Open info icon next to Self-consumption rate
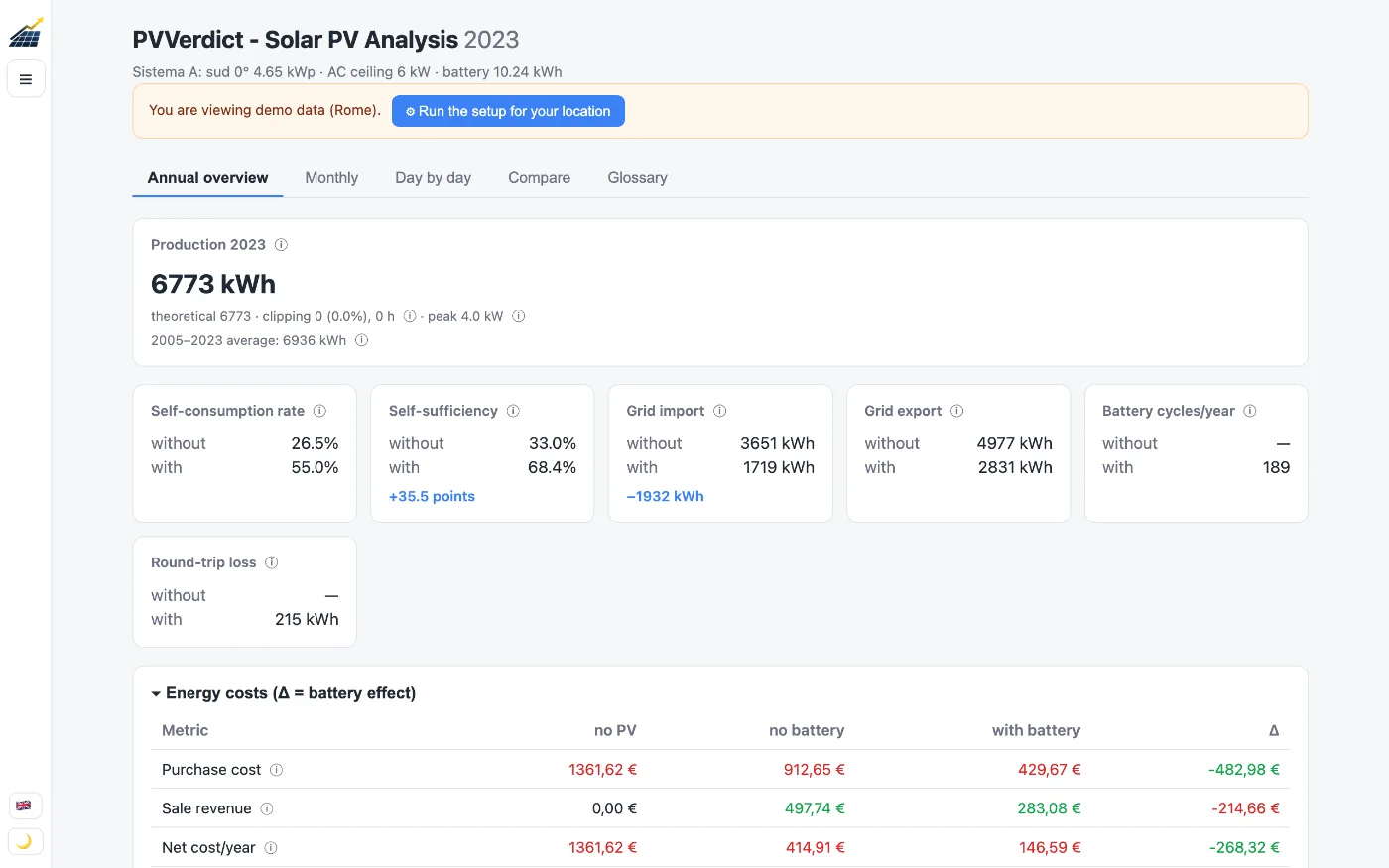 pyautogui.click(x=319, y=411)
